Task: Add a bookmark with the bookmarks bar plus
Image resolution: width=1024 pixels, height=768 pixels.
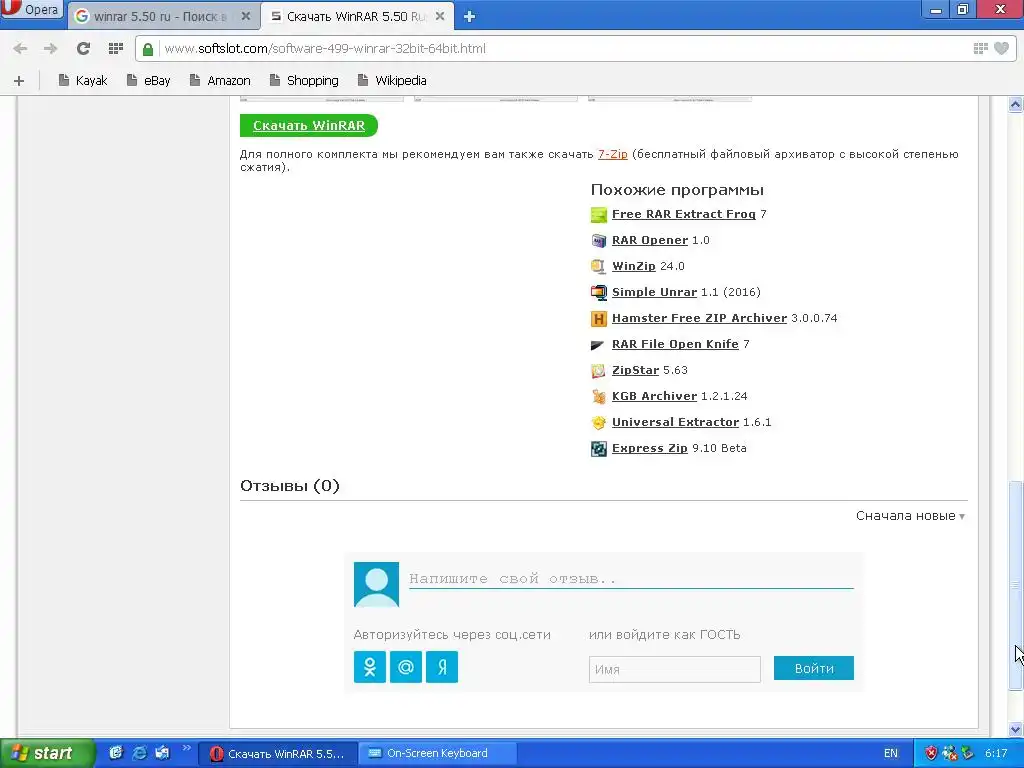Action: (19, 81)
